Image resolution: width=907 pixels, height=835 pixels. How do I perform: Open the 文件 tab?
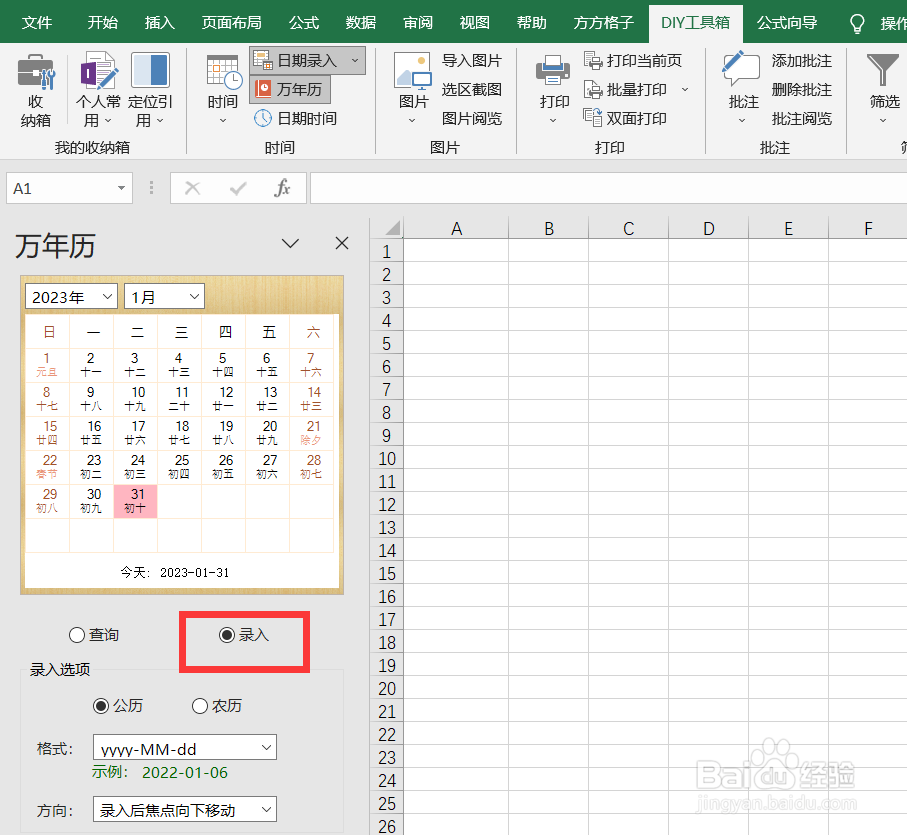click(36, 23)
